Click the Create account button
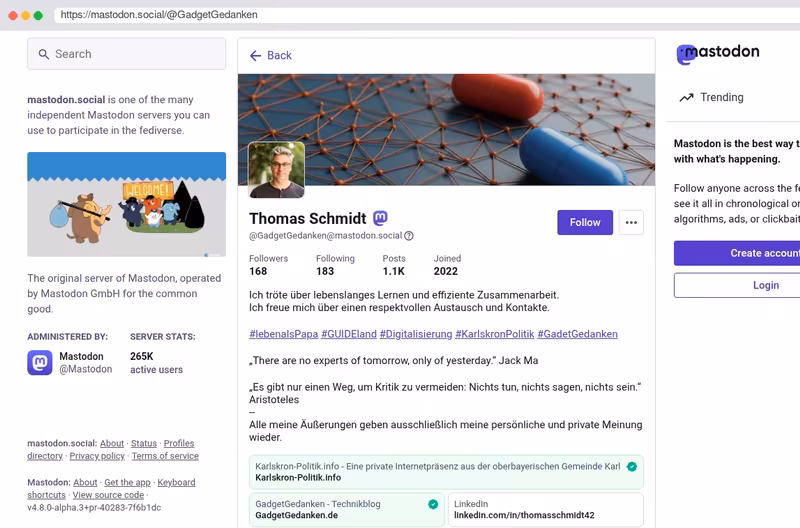This screenshot has width=800, height=528. (x=737, y=253)
